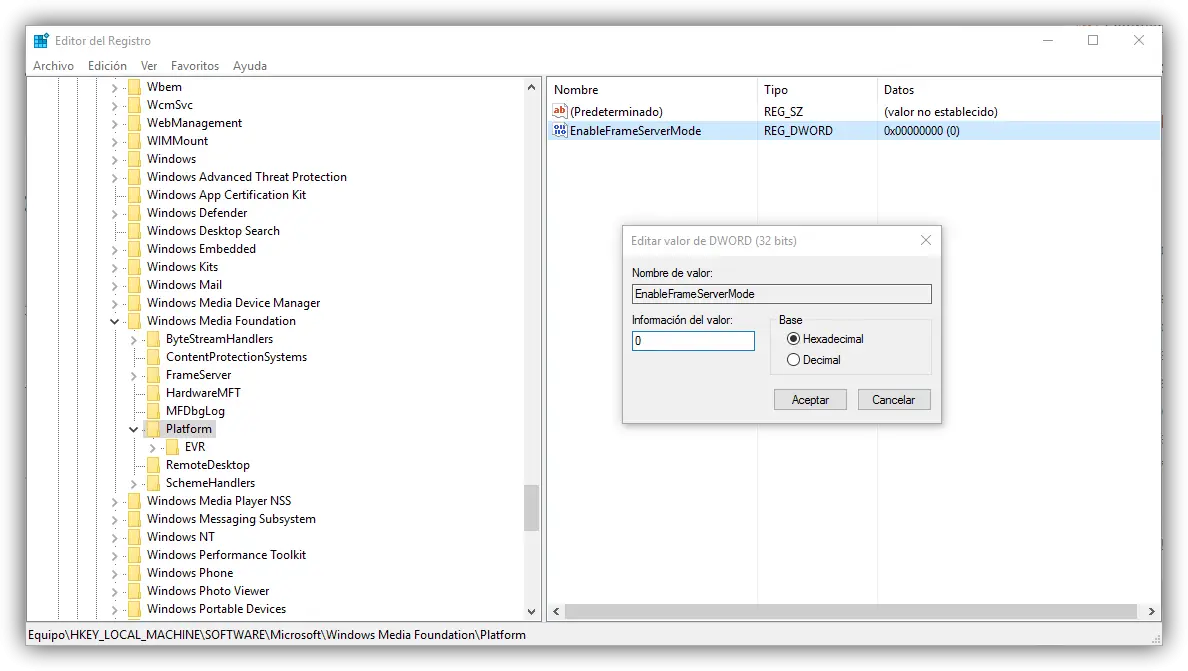
Task: Select the Windows Defender folder icon
Action: click(135, 213)
